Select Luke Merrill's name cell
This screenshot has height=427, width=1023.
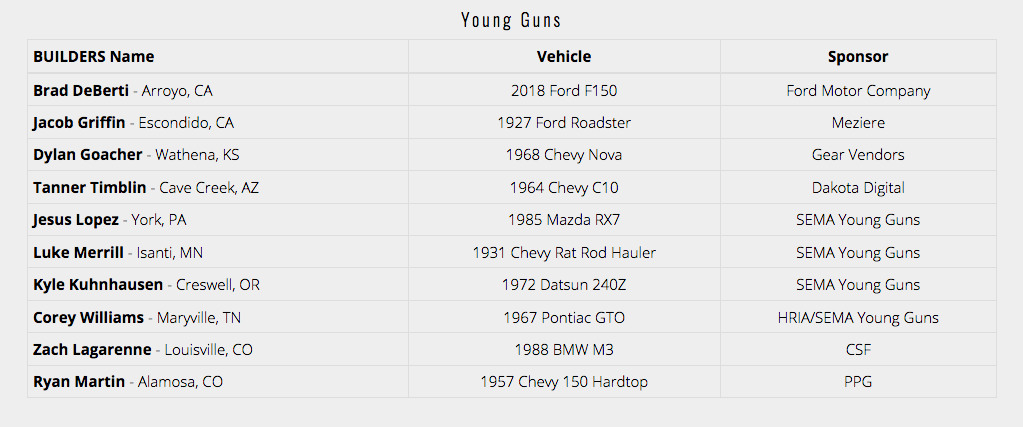78,252
